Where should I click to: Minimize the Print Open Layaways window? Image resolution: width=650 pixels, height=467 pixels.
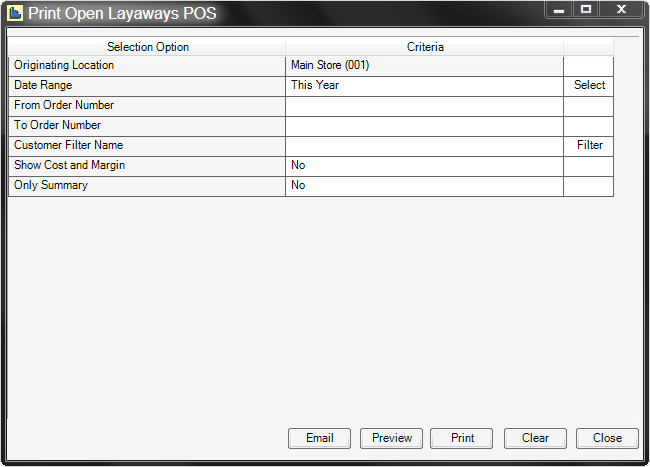[x=559, y=9]
